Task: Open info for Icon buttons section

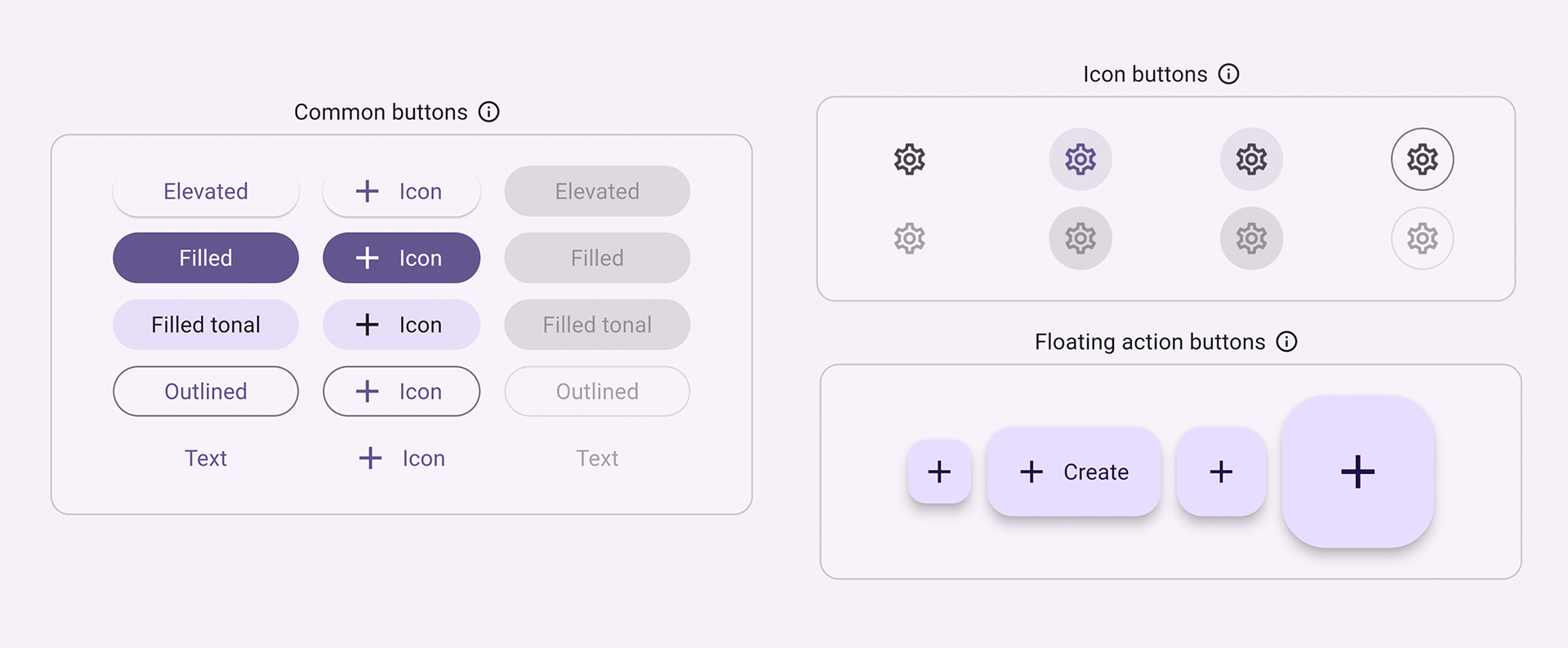Action: click(x=1228, y=73)
